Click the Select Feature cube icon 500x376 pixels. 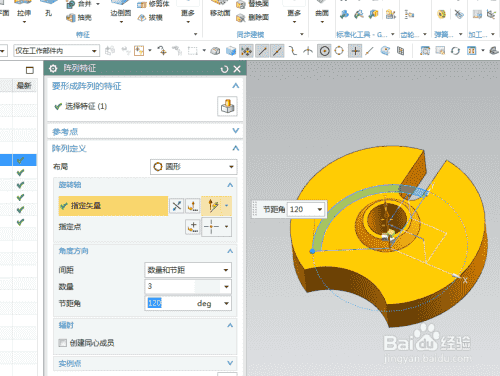coord(227,106)
